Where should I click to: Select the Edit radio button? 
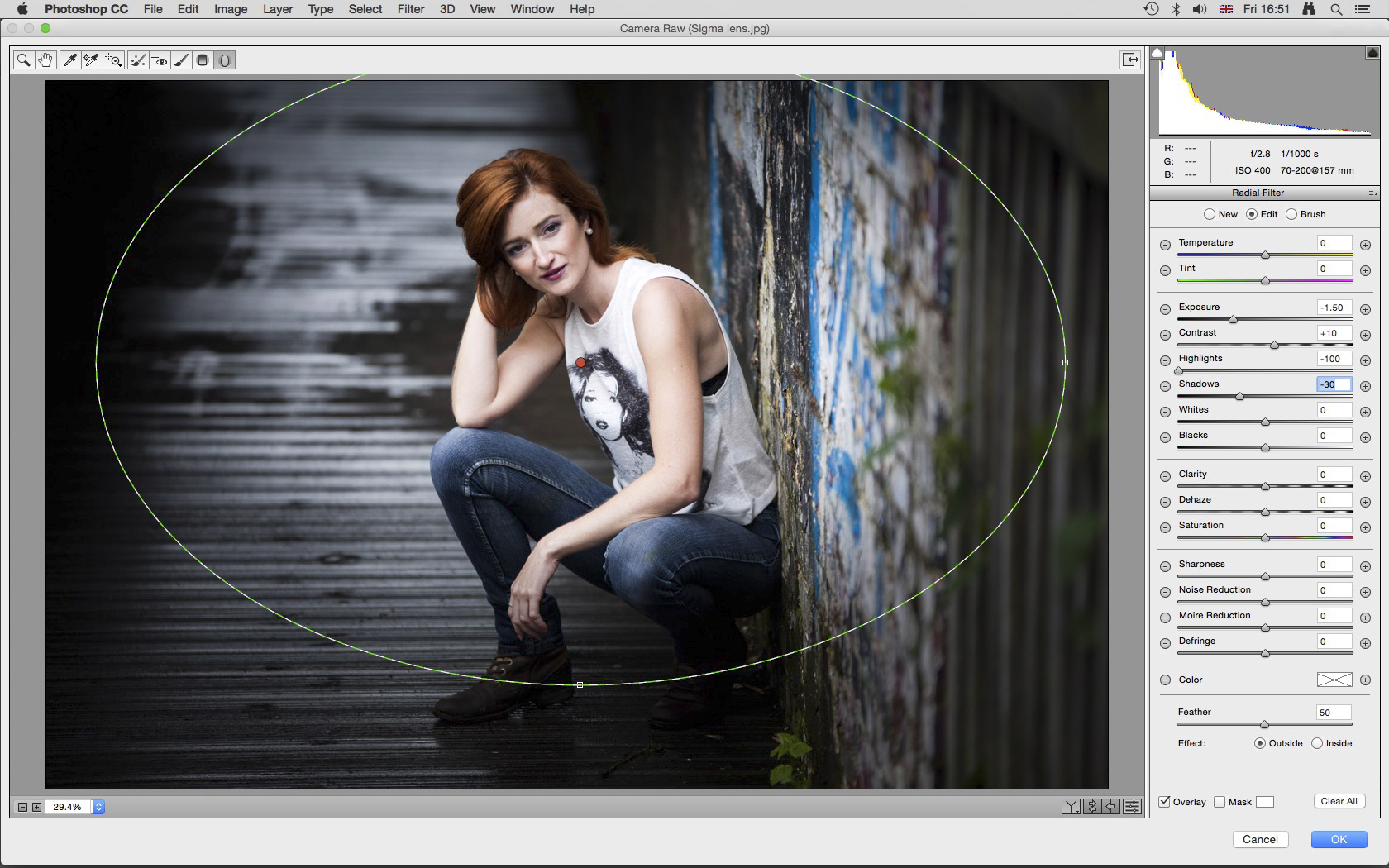point(1252,214)
